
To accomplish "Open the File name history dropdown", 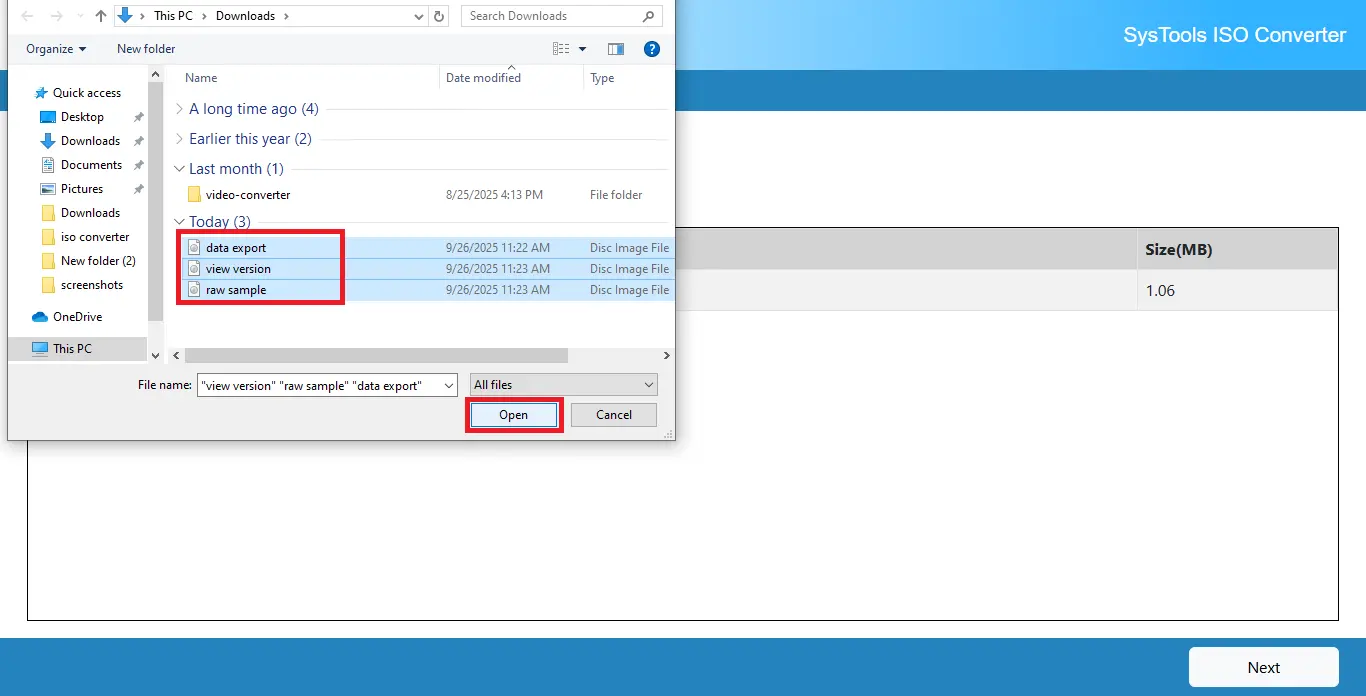I will [x=448, y=385].
